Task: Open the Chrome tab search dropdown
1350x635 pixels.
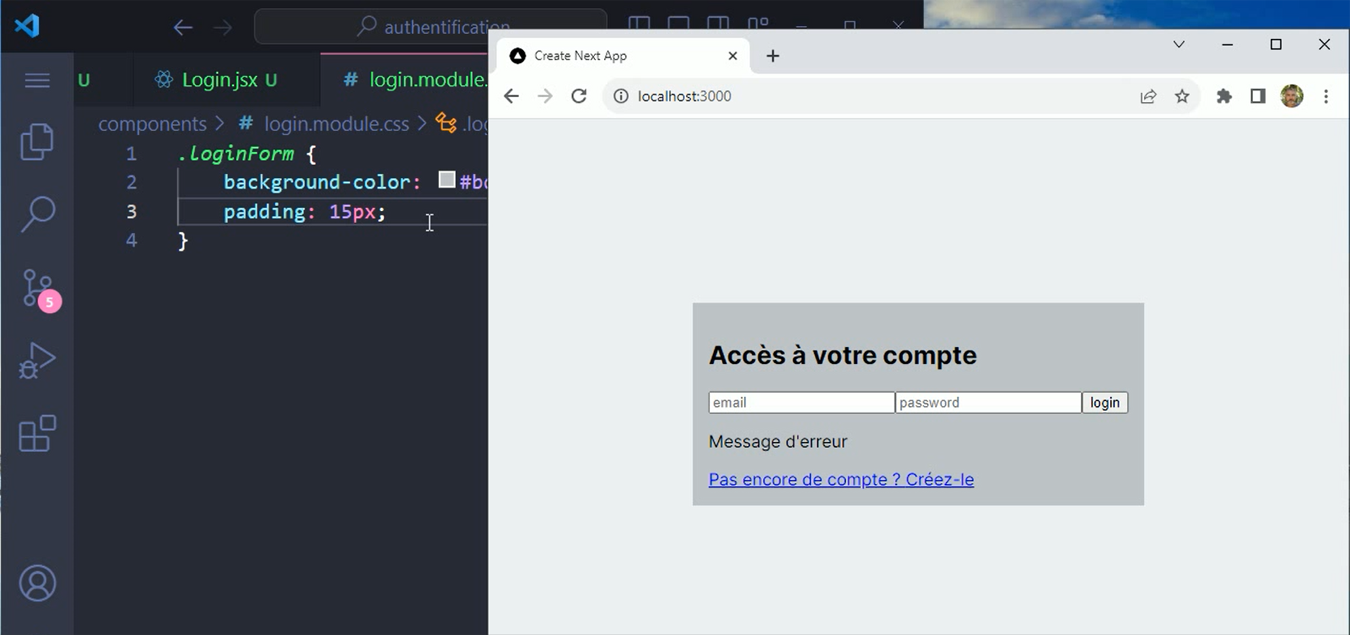Action: [1178, 45]
